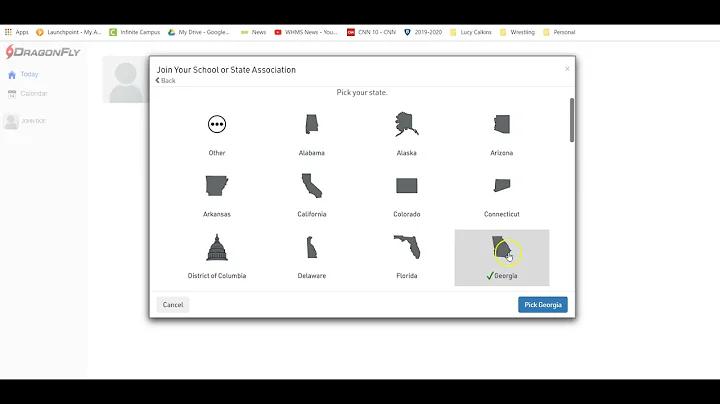Open the WHMS News YouTube bookmark
Viewport: 720px width, 404px height.
coord(305,32)
